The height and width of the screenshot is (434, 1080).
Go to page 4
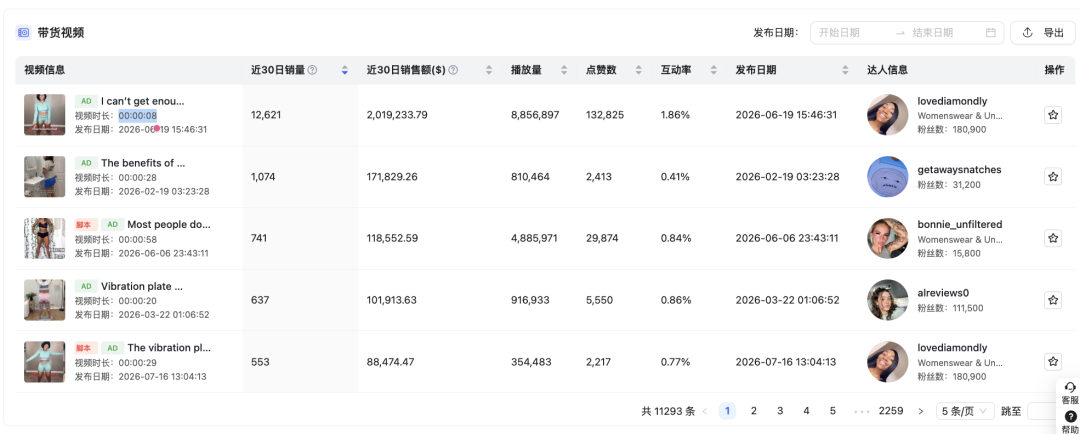806,411
